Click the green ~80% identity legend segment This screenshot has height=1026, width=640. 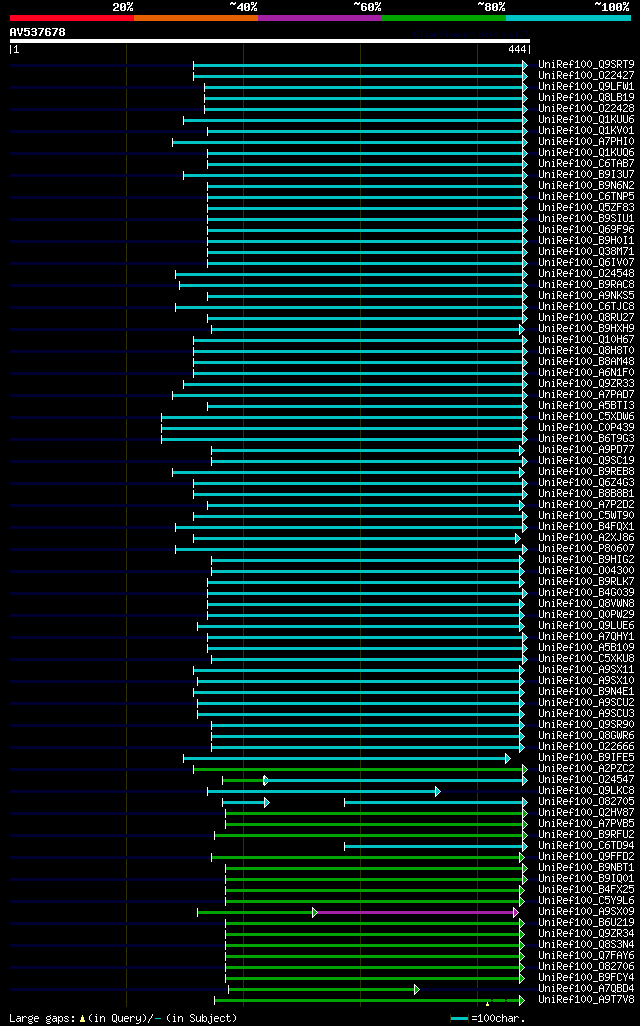pos(444,18)
